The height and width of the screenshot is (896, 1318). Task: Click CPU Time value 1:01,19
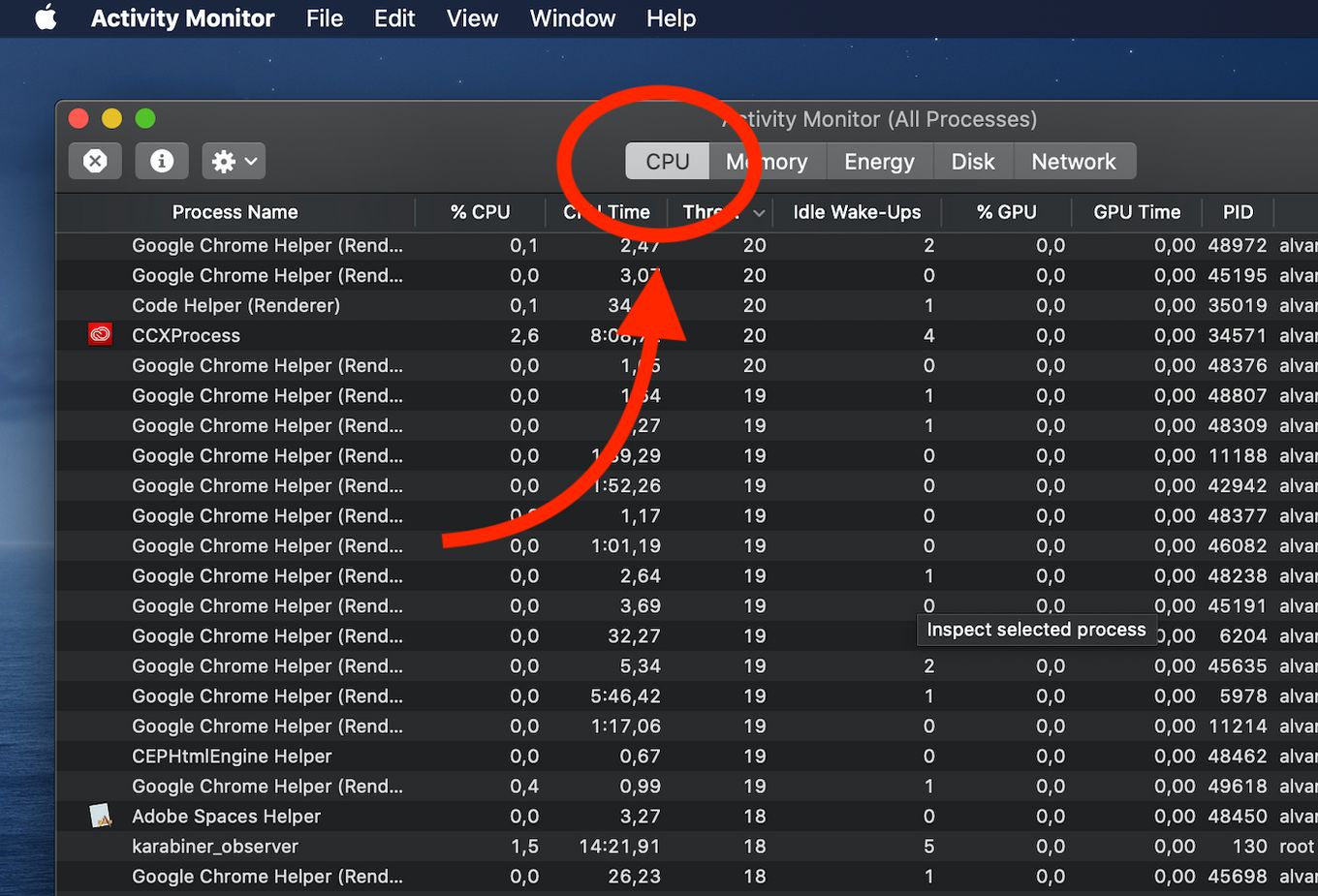(x=626, y=545)
